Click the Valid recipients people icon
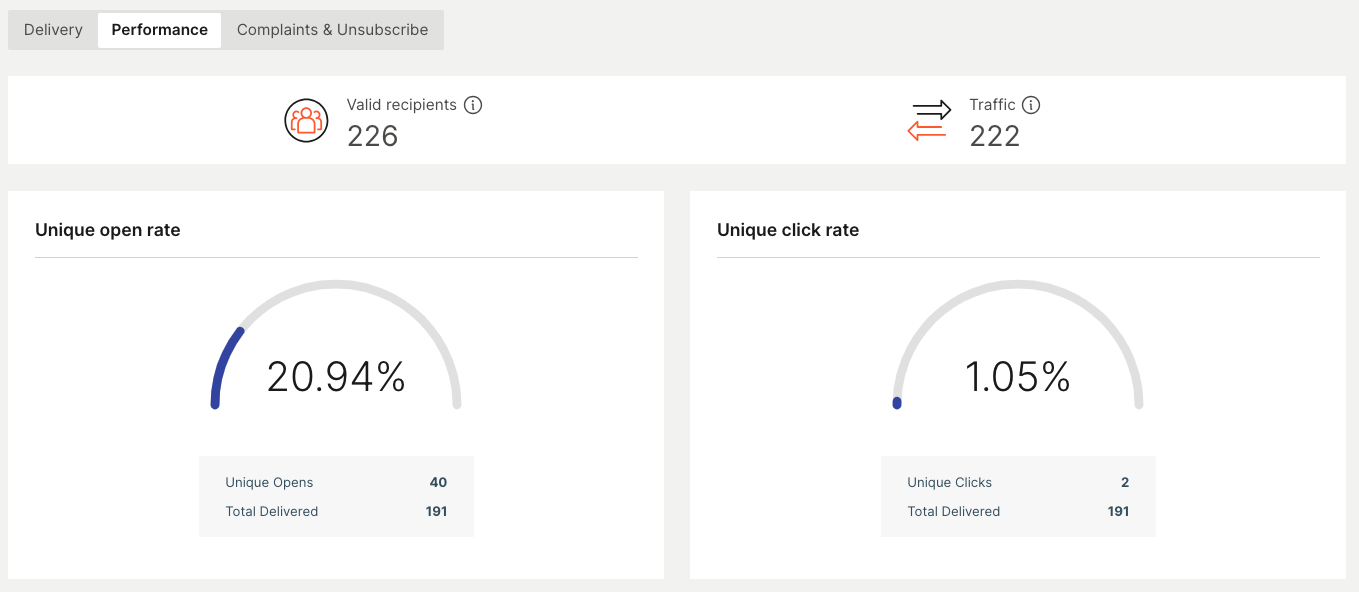Image resolution: width=1359 pixels, height=592 pixels. (306, 120)
